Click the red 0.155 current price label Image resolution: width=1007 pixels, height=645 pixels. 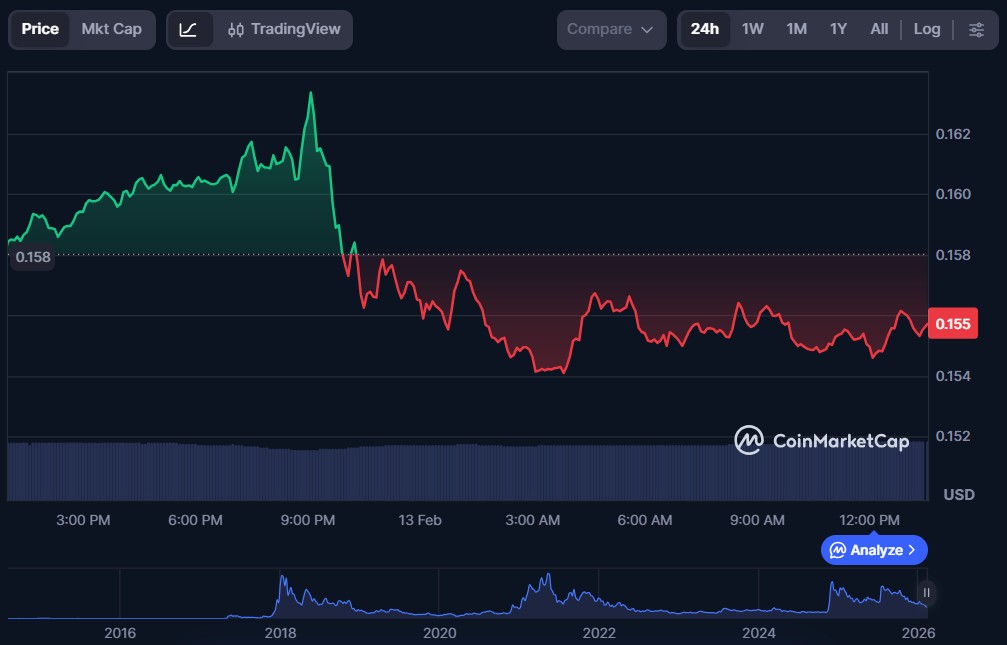[952, 324]
